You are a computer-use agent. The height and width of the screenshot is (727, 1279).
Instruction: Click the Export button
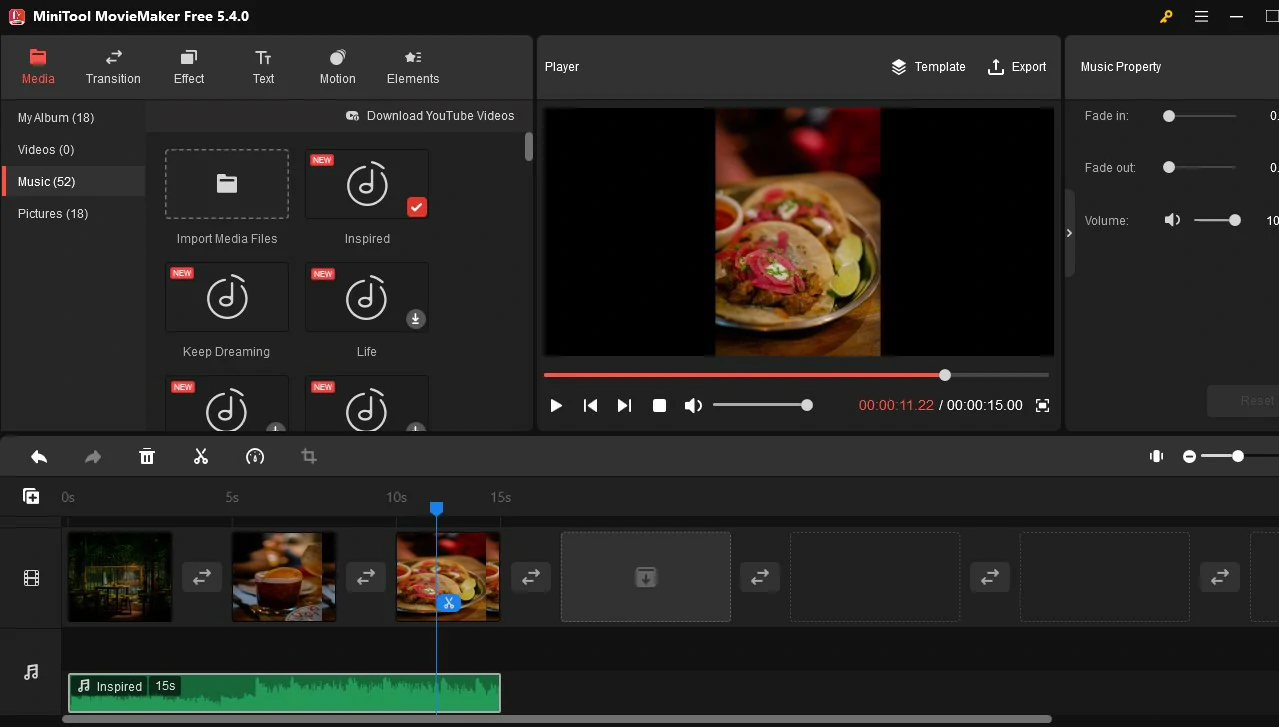pyautogui.click(x=1017, y=67)
